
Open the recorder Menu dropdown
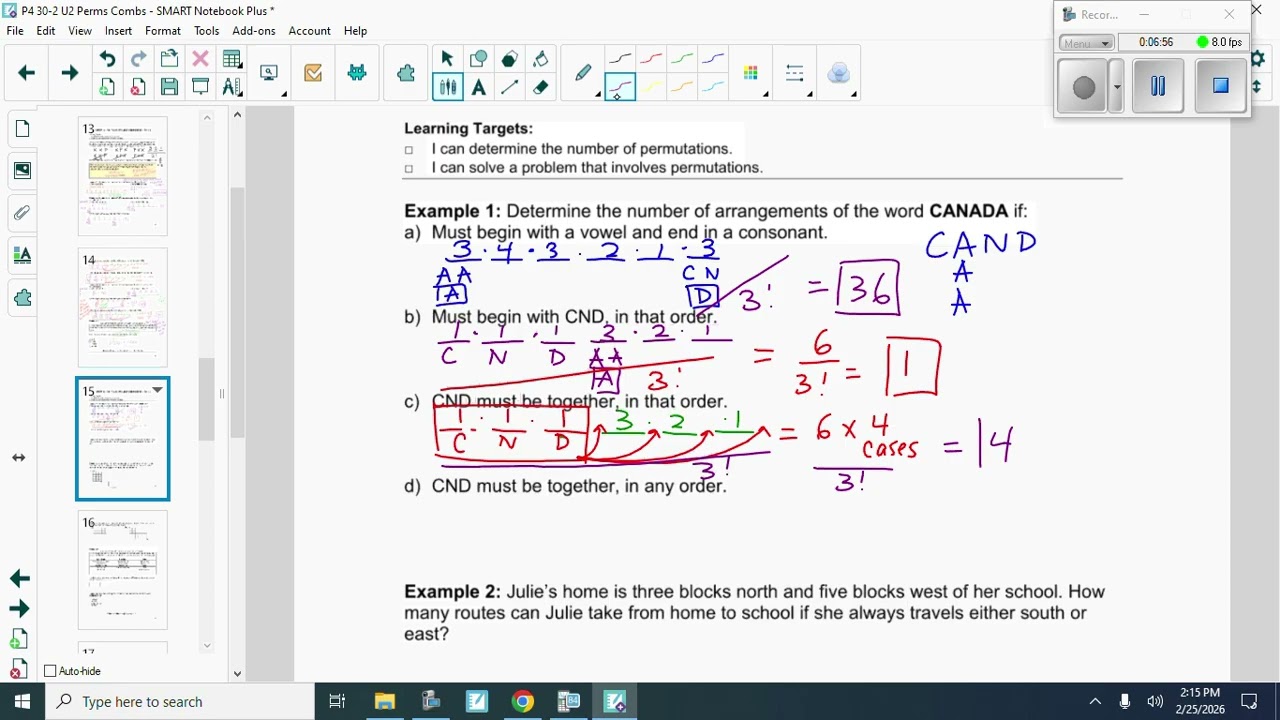pos(1087,43)
